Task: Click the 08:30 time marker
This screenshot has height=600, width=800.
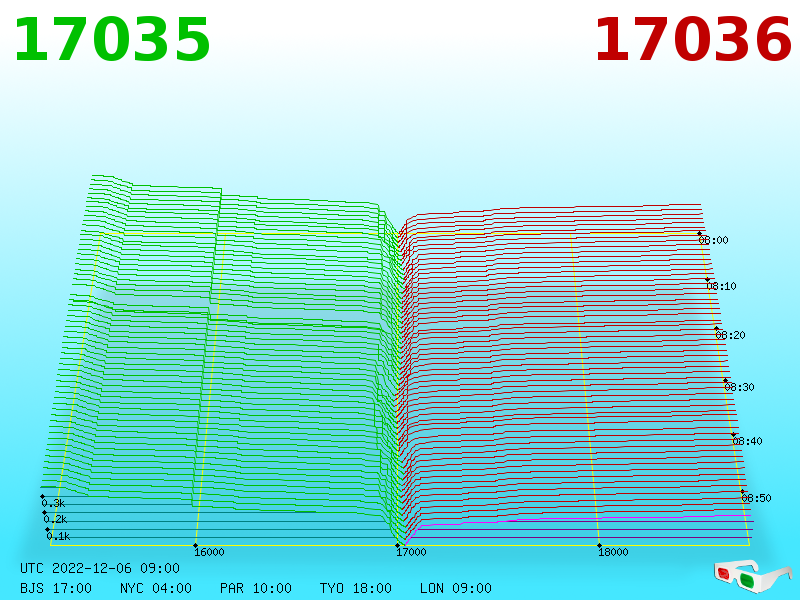Action: pos(739,387)
